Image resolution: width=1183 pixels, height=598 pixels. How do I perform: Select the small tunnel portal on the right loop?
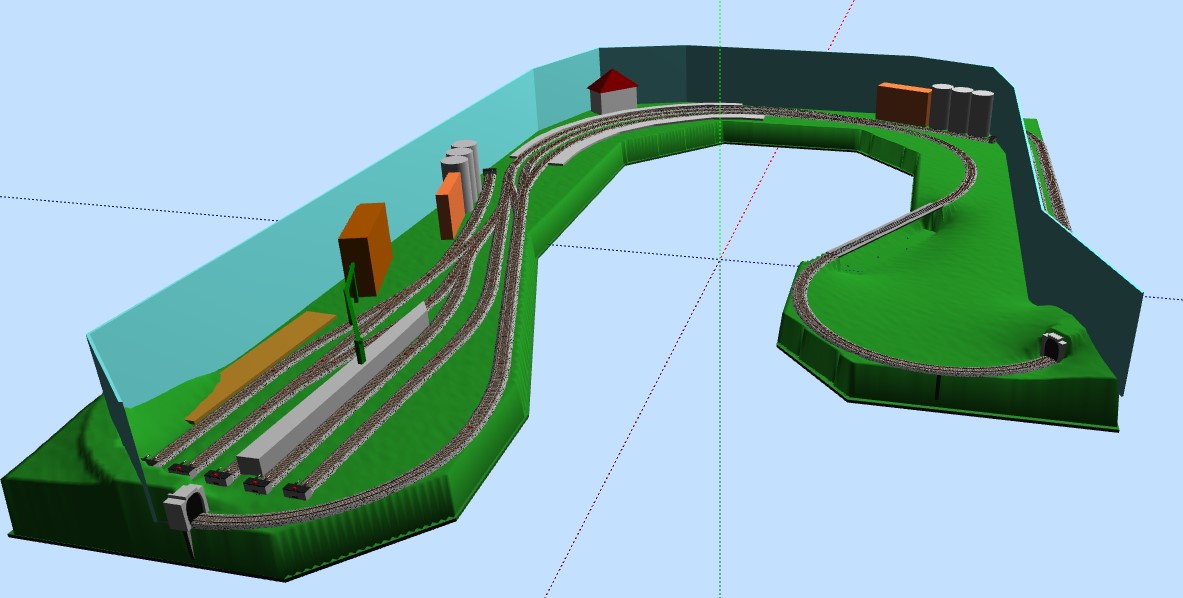[1055, 345]
